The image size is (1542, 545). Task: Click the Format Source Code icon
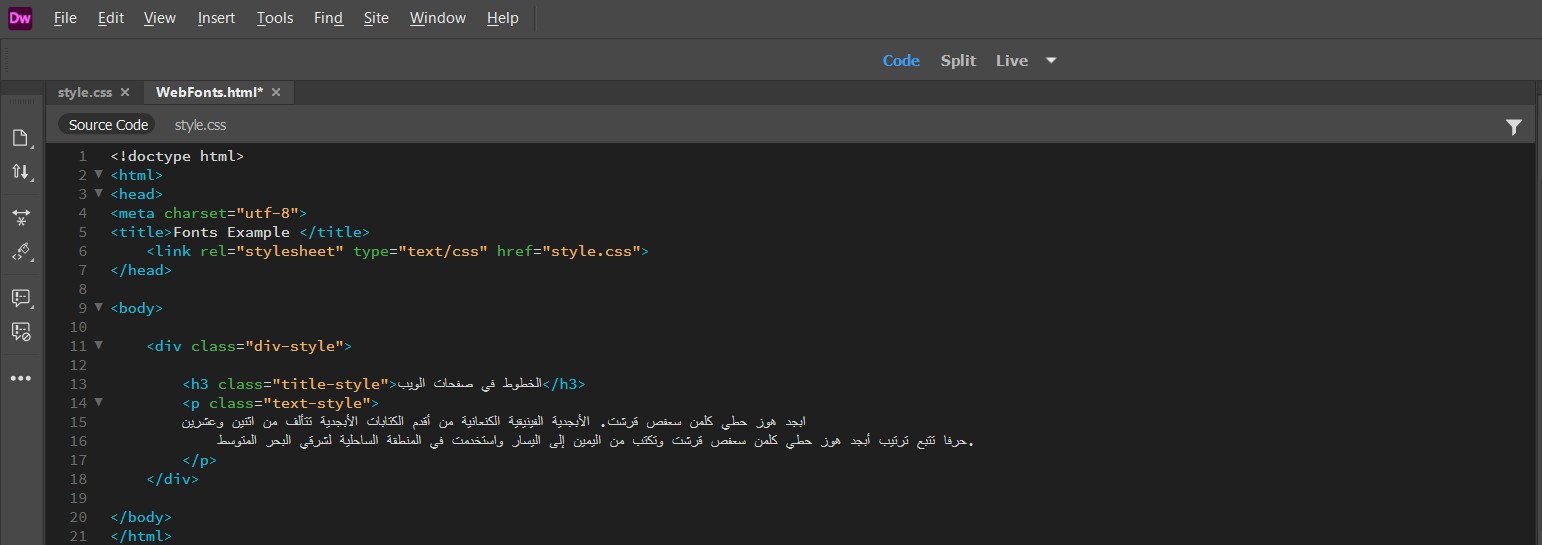coord(20,252)
